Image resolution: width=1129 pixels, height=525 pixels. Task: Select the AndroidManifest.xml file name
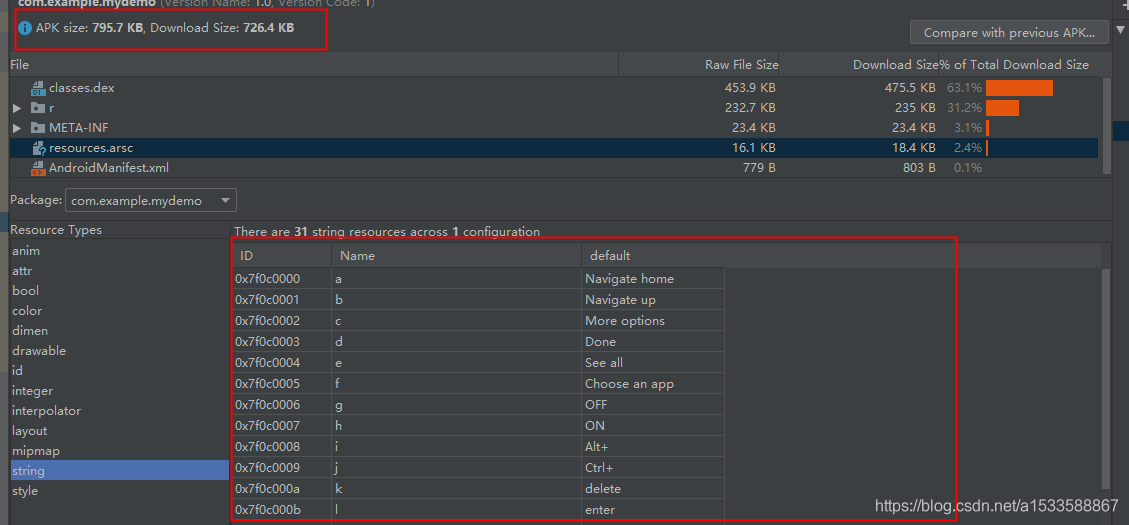click(109, 169)
